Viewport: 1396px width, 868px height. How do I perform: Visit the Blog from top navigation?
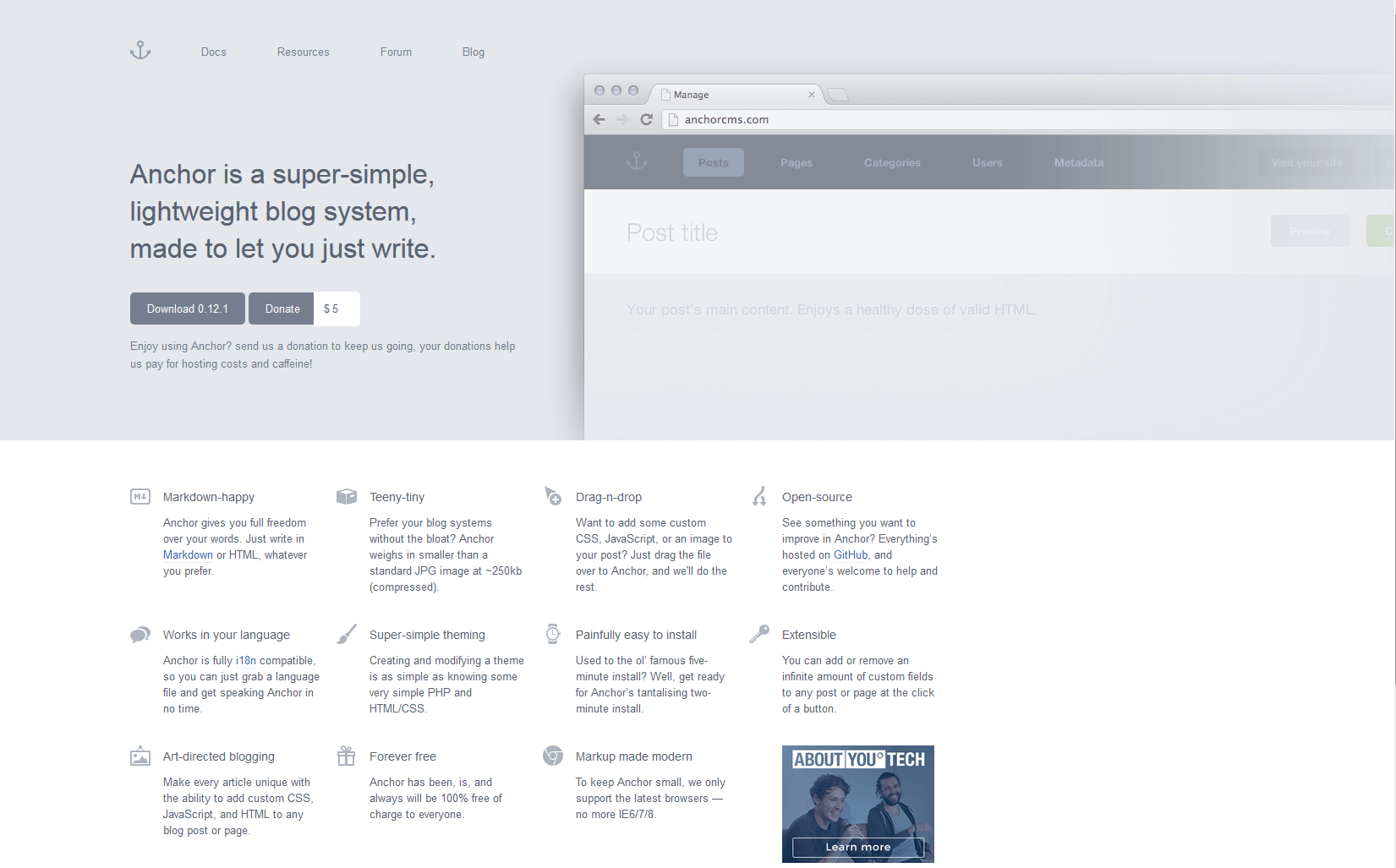point(474,52)
